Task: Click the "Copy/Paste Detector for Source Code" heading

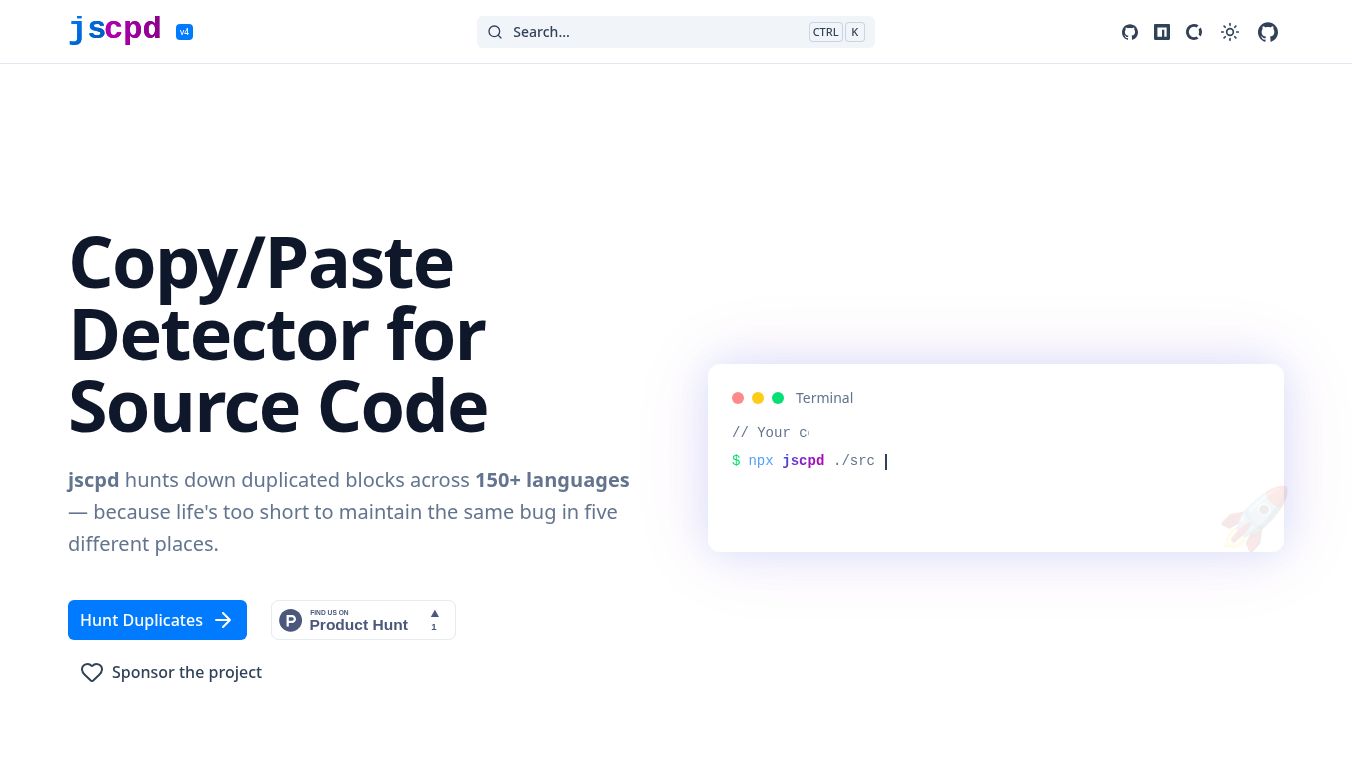Action: tap(278, 334)
